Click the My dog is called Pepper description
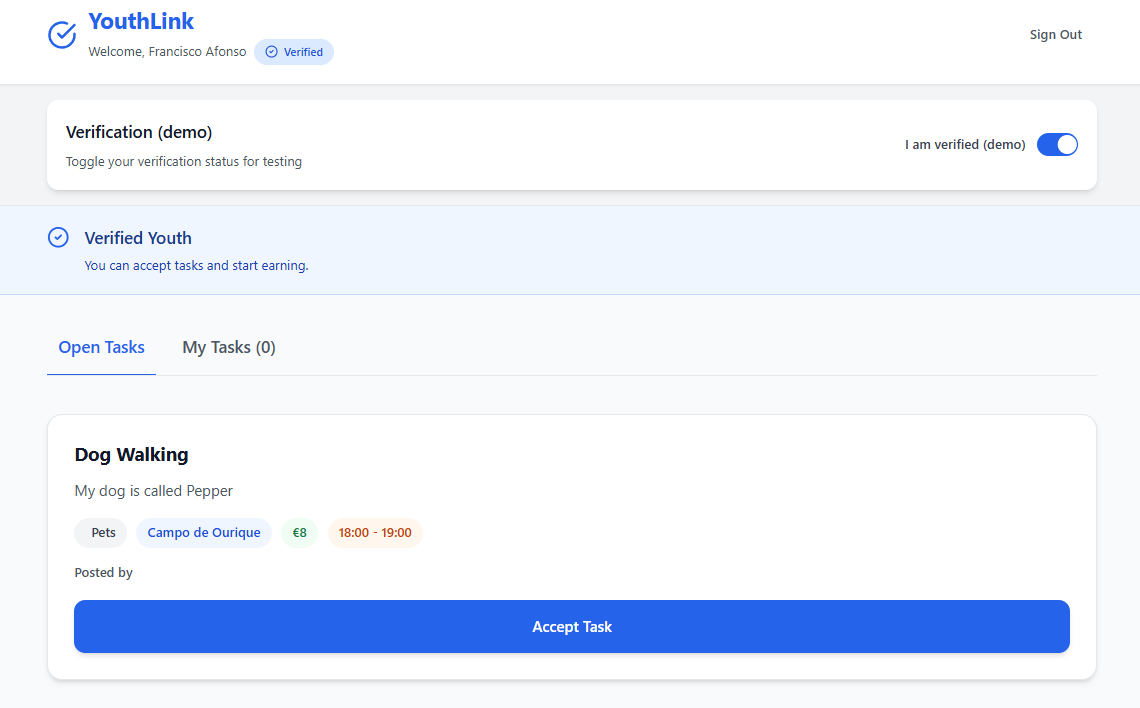The width and height of the screenshot is (1140, 708). coord(153,491)
